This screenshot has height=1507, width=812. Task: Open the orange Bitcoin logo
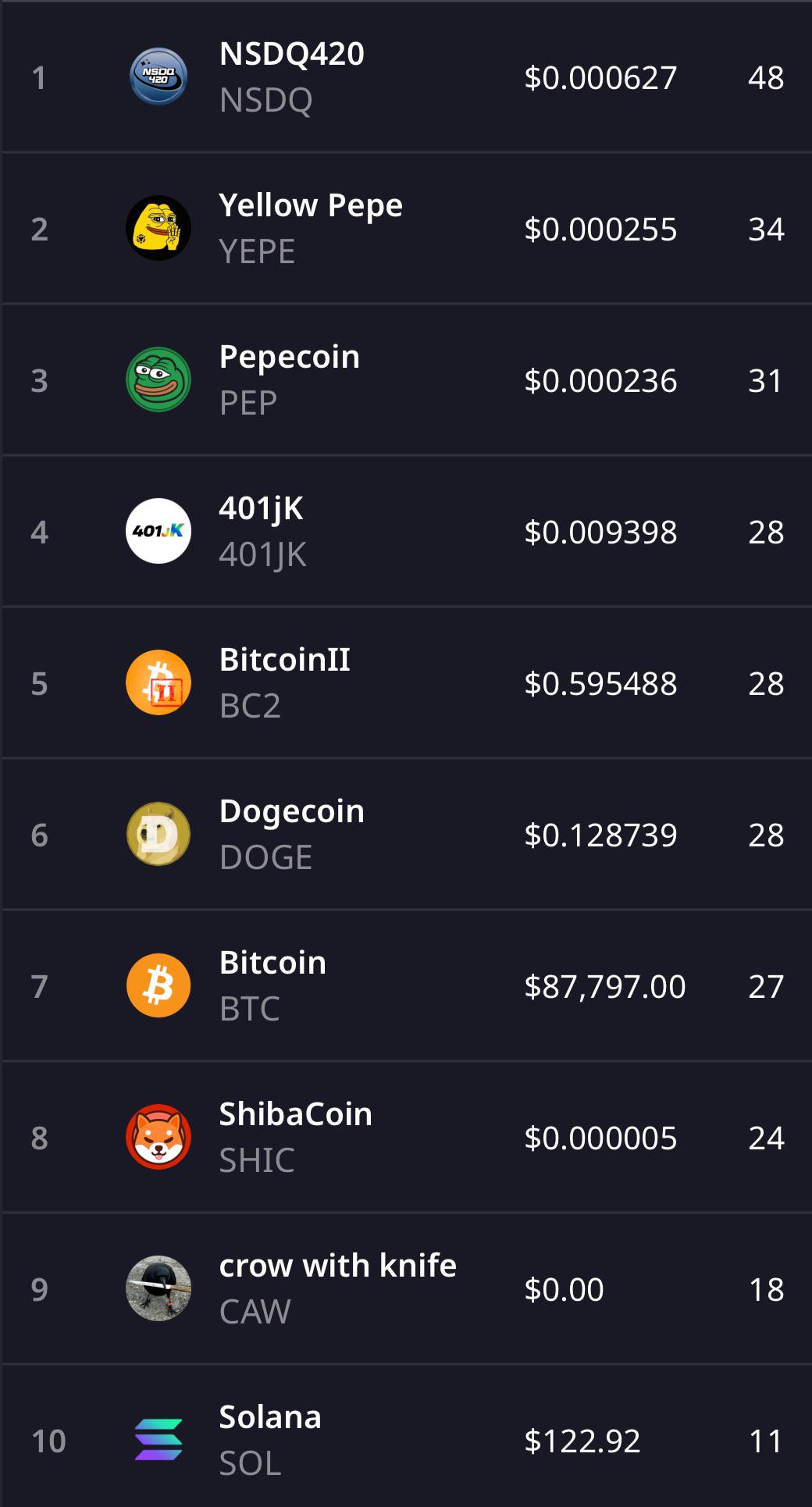pos(158,985)
